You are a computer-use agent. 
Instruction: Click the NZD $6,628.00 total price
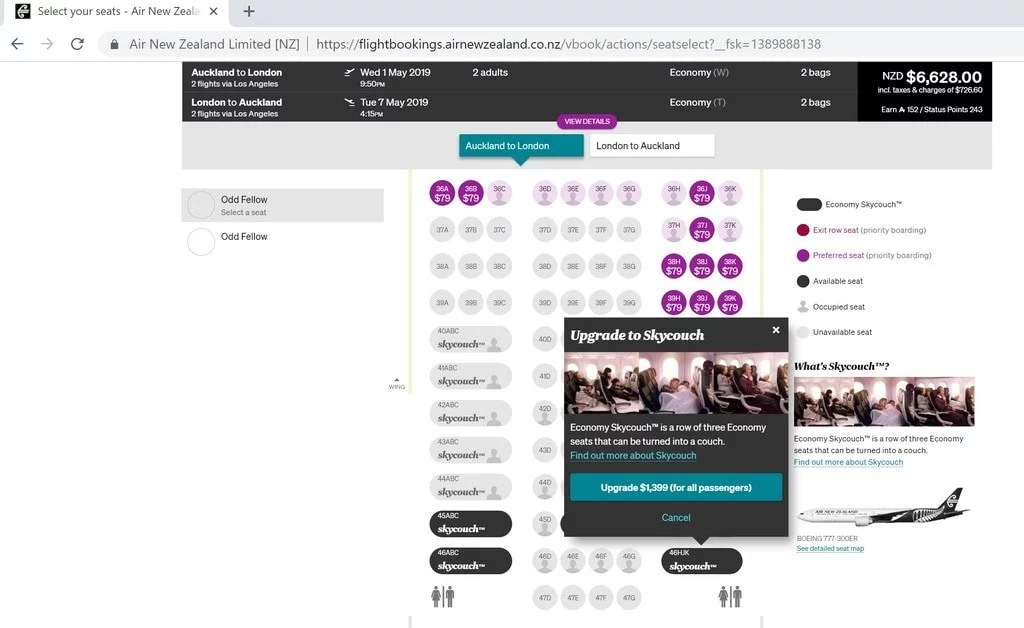click(932, 77)
